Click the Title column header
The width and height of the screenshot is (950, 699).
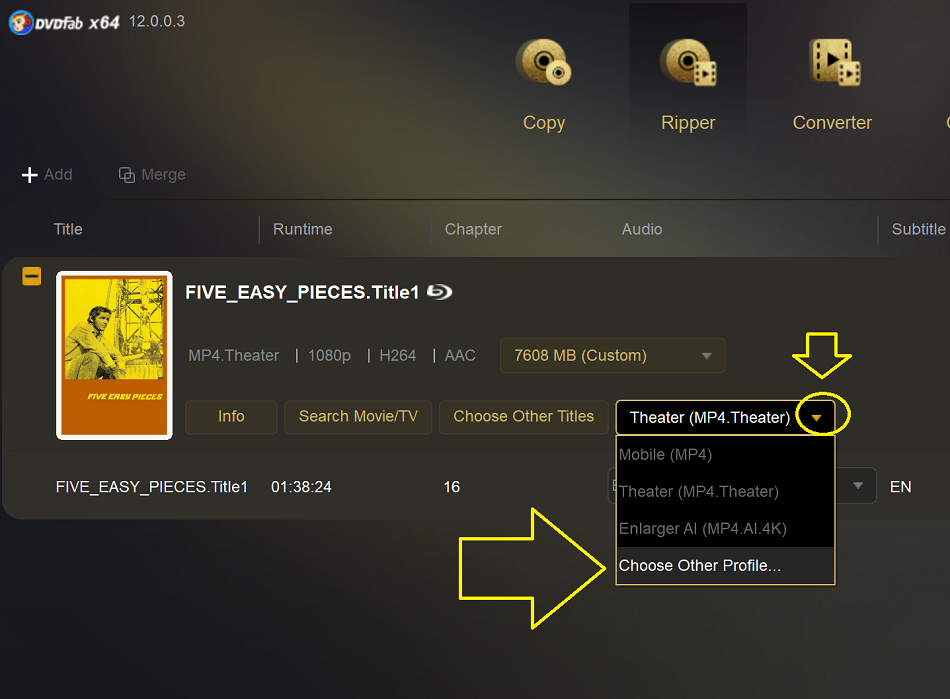pyautogui.click(x=68, y=230)
